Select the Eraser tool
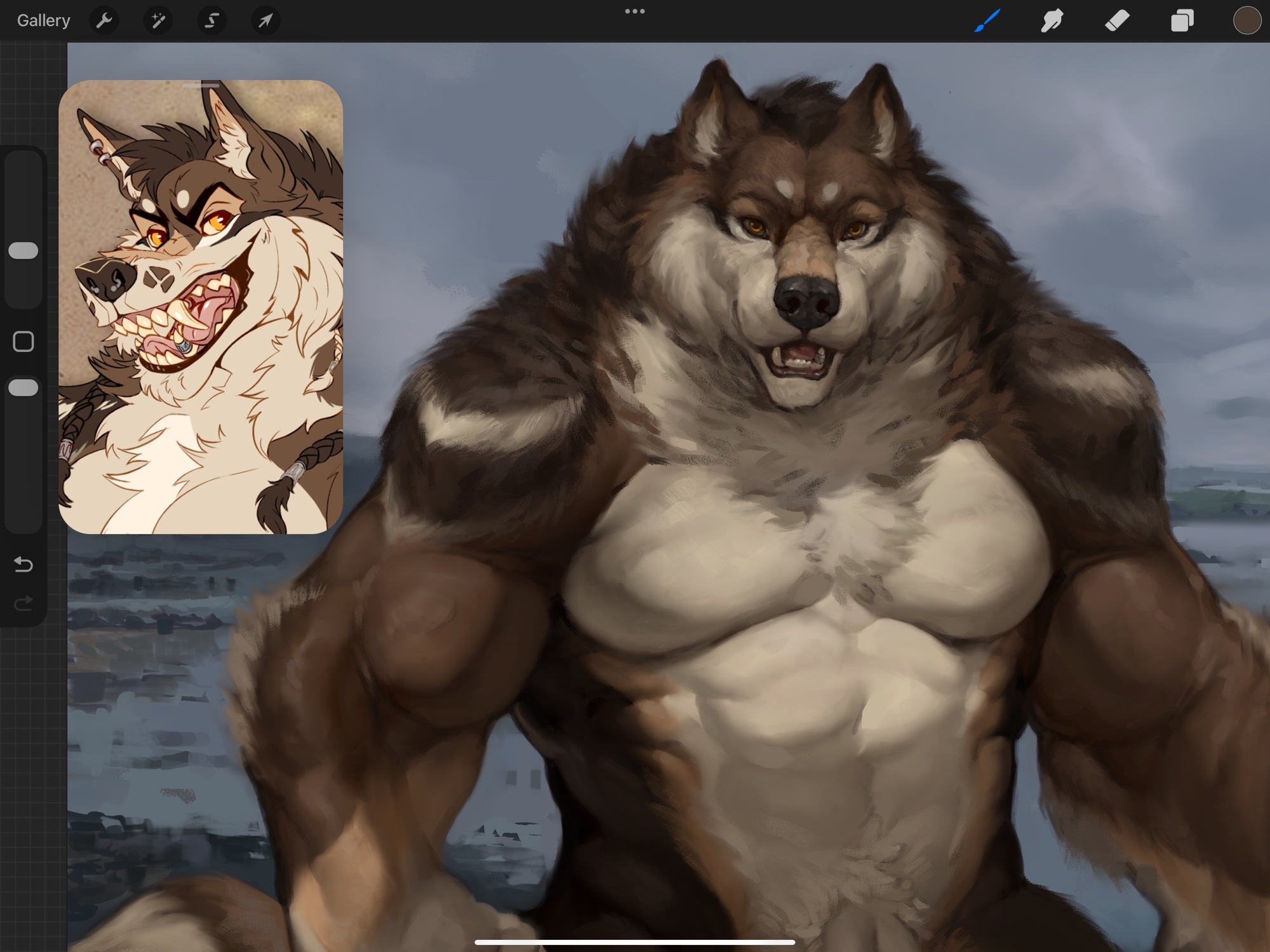This screenshot has width=1270, height=952. click(x=1117, y=20)
